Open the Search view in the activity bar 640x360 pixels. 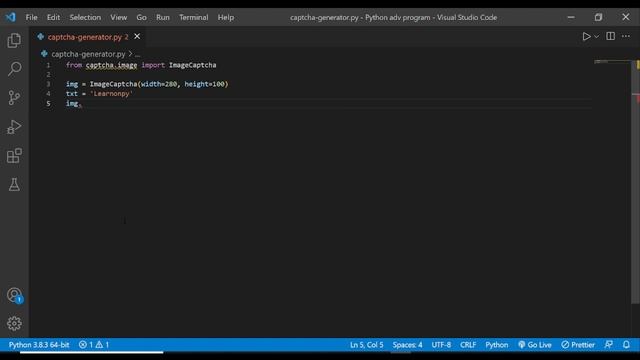[x=14, y=69]
